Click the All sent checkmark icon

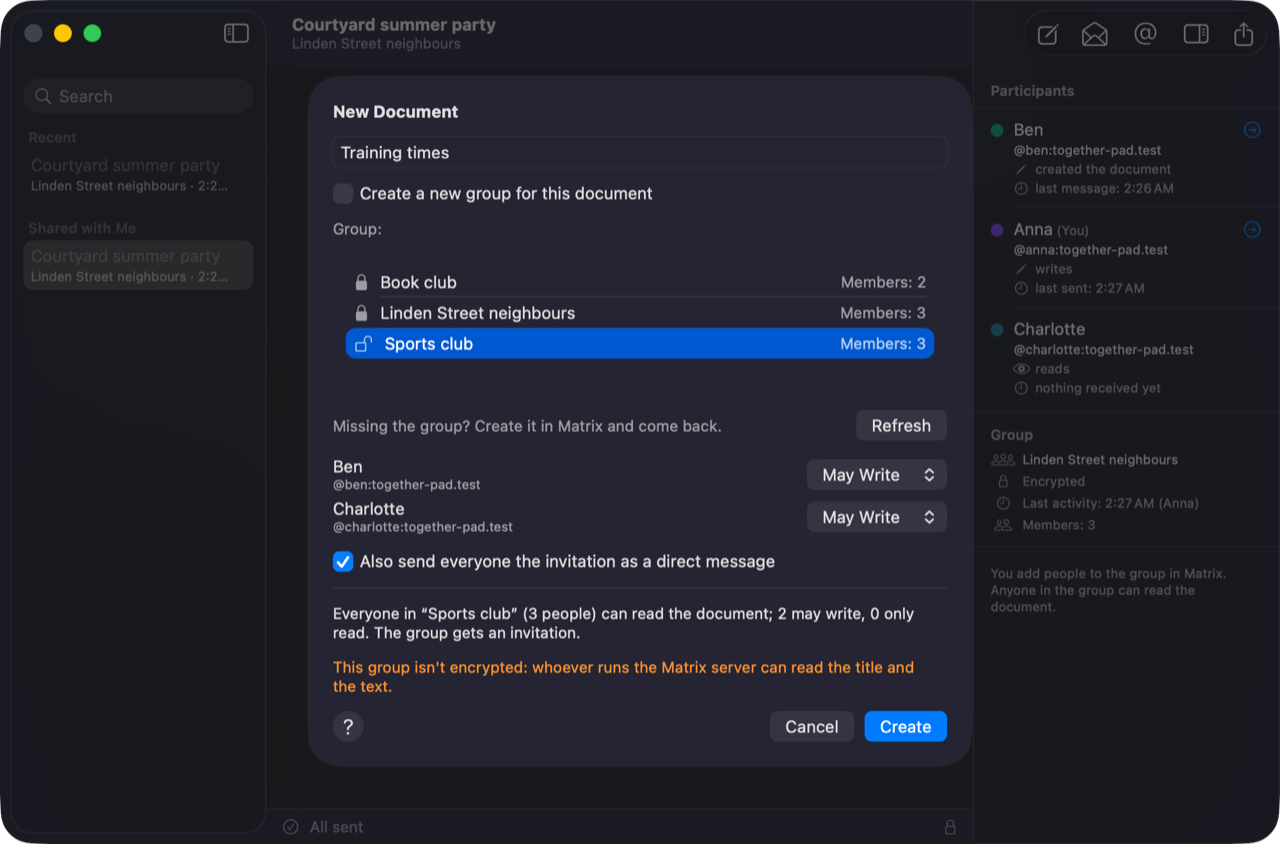(x=291, y=827)
